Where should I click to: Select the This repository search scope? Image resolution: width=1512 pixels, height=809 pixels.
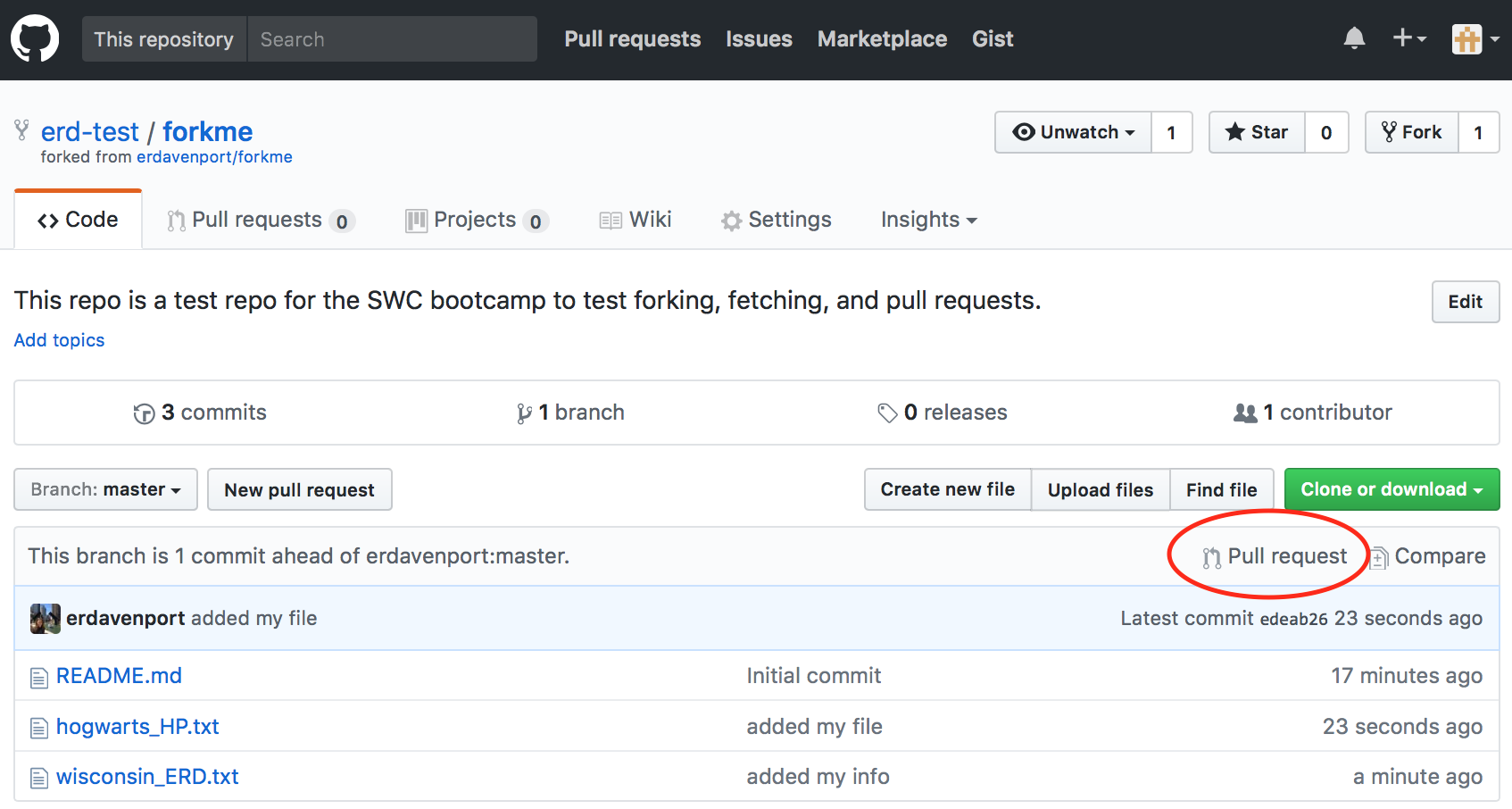[164, 39]
